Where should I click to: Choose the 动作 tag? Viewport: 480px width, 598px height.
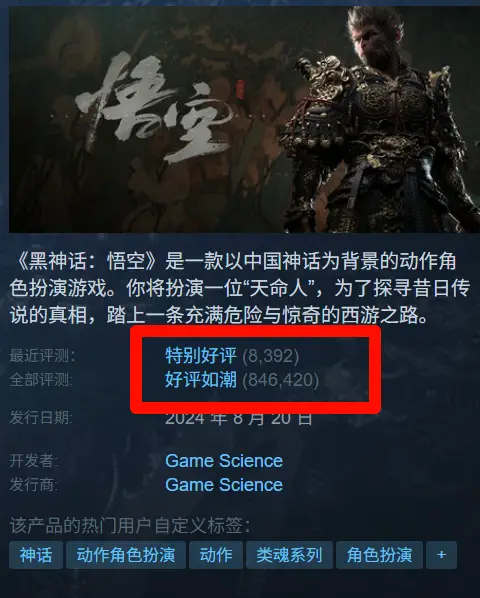tap(216, 555)
